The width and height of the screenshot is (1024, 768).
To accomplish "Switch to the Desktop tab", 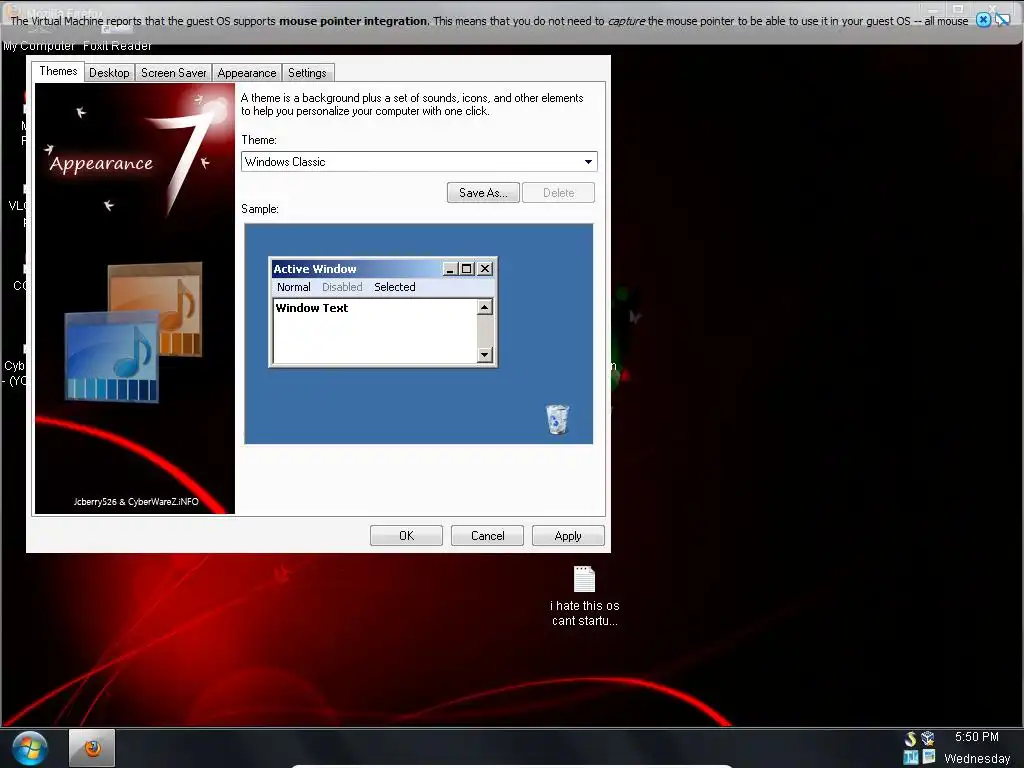I will click(x=109, y=73).
